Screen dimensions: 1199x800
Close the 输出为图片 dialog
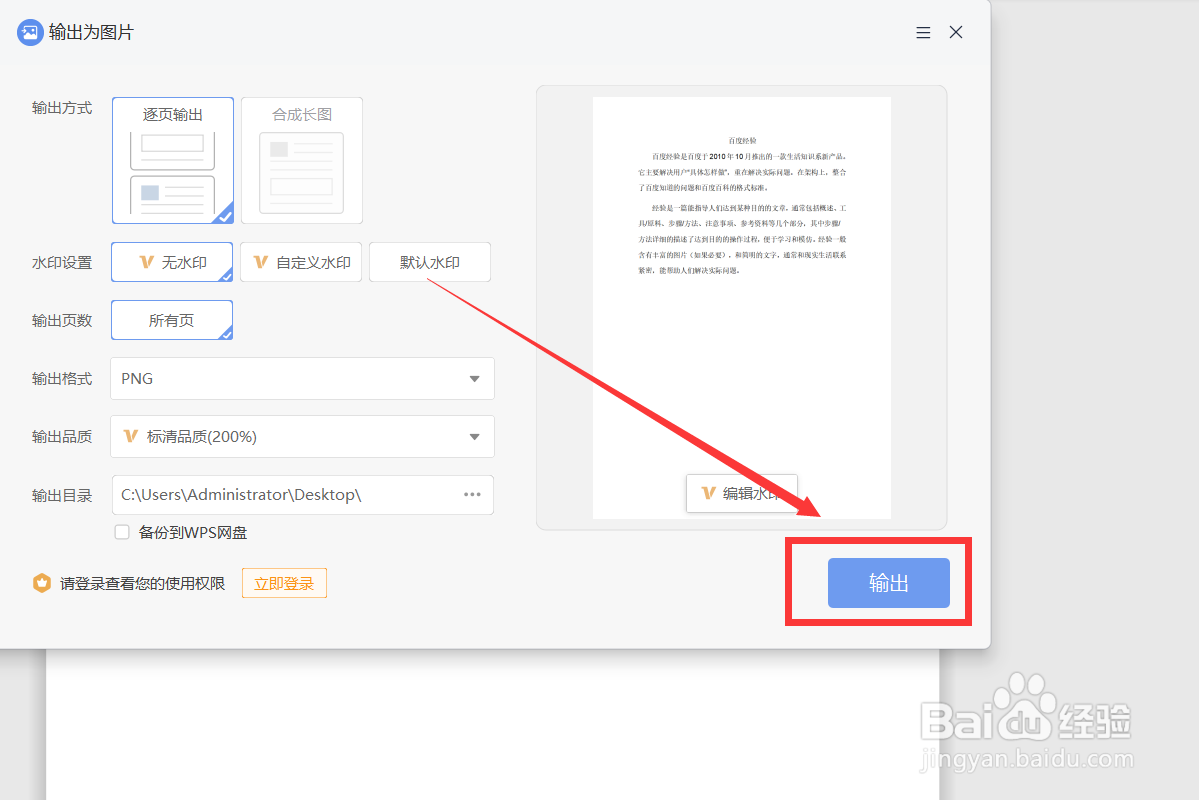click(956, 32)
